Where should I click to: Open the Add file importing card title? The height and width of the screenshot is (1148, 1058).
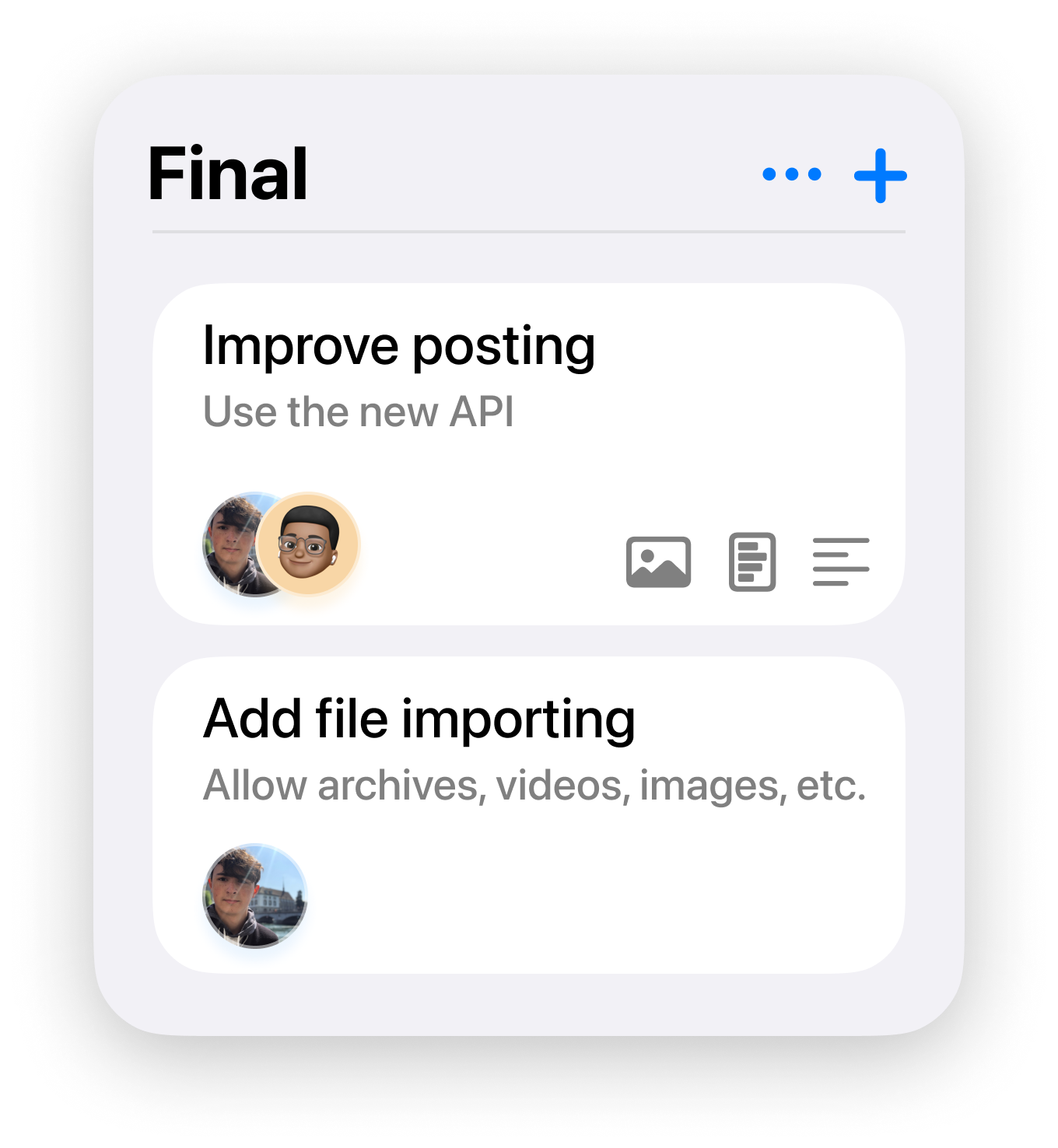pyautogui.click(x=419, y=719)
